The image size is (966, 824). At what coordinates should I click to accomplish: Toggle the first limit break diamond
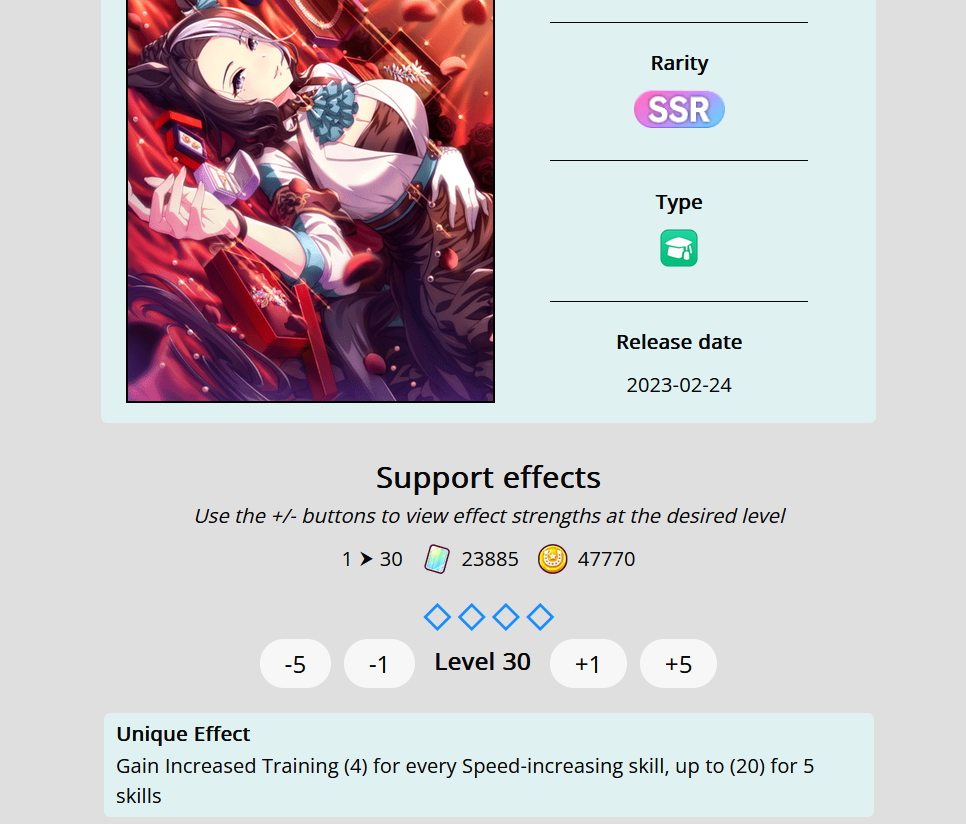coord(437,617)
